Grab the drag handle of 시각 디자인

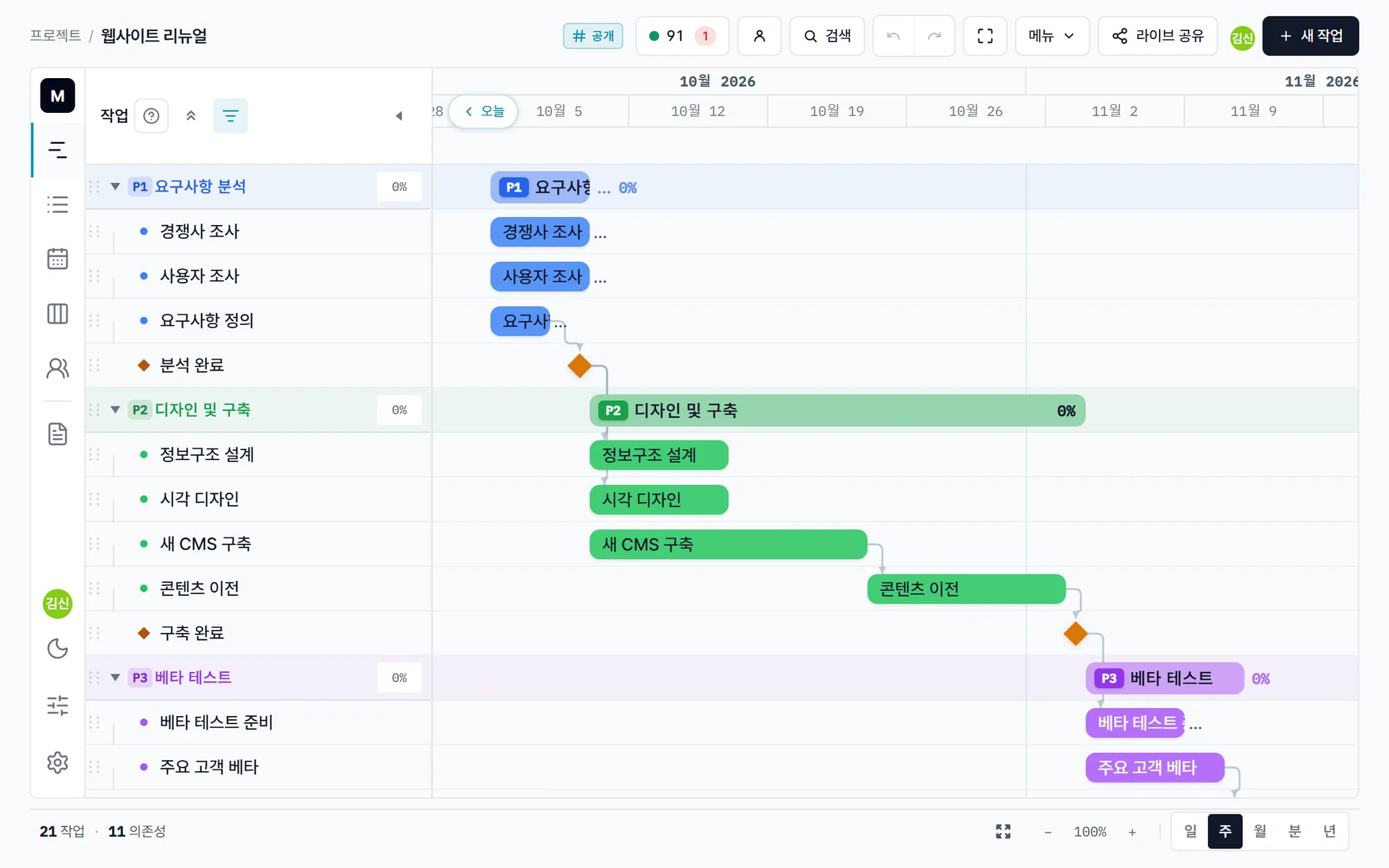[94, 499]
